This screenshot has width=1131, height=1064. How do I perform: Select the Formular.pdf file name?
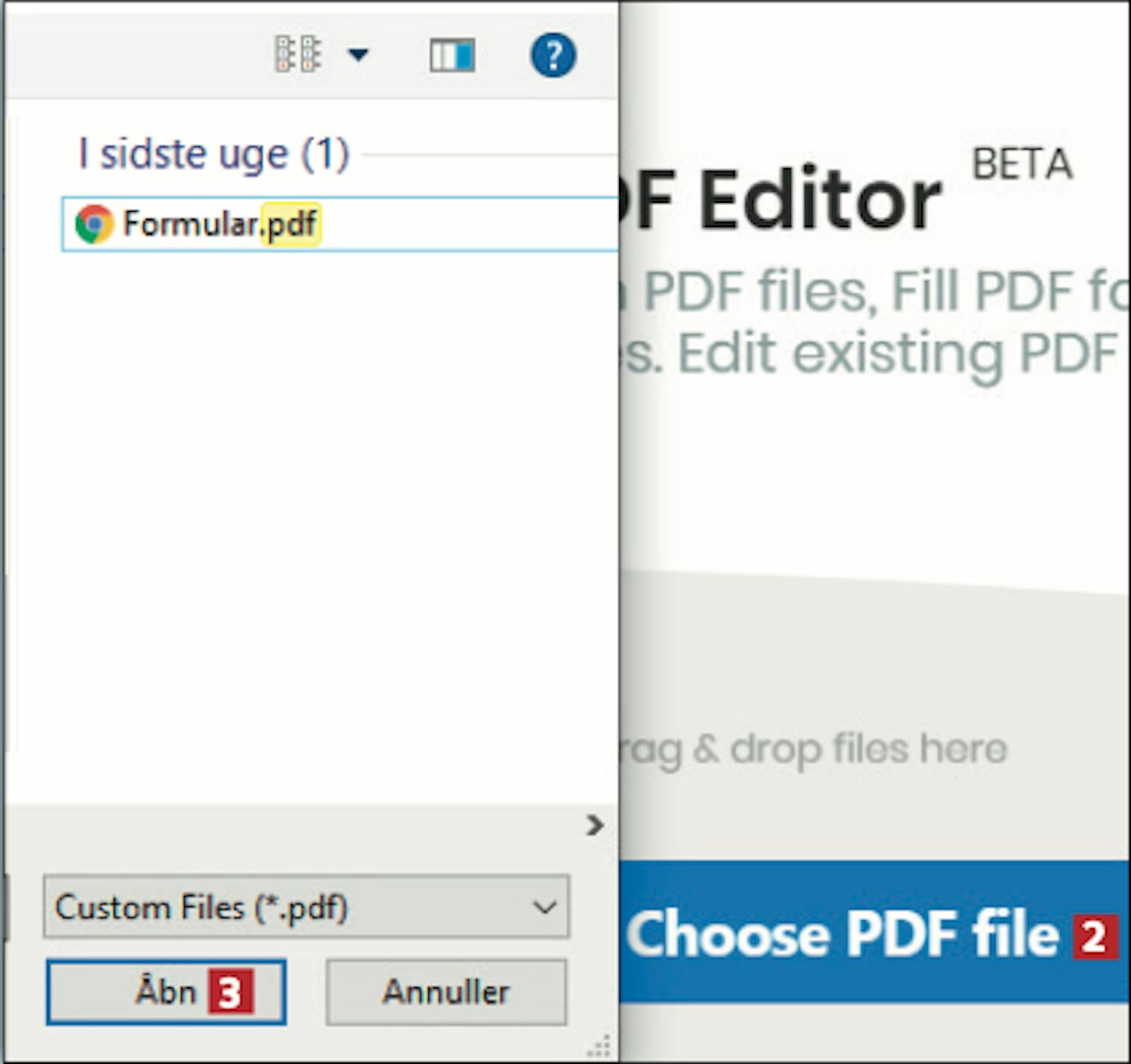click(219, 224)
